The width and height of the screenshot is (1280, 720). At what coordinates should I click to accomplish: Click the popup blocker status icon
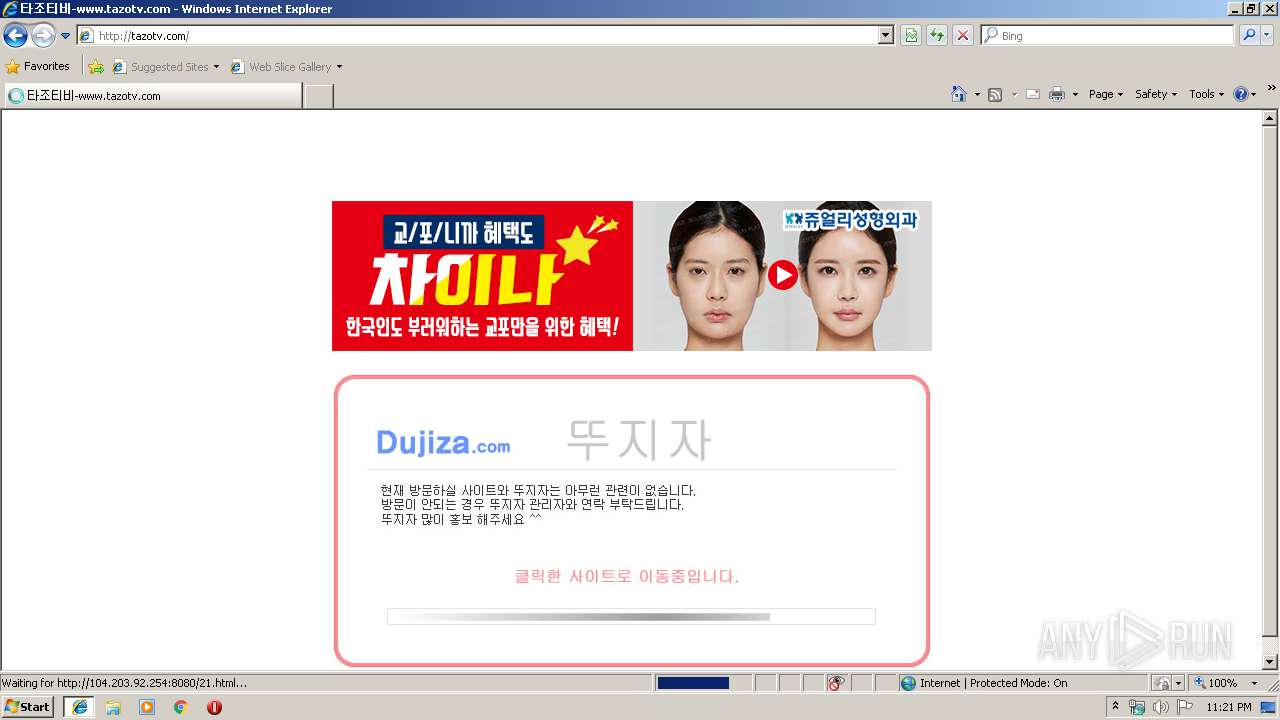click(x=837, y=683)
